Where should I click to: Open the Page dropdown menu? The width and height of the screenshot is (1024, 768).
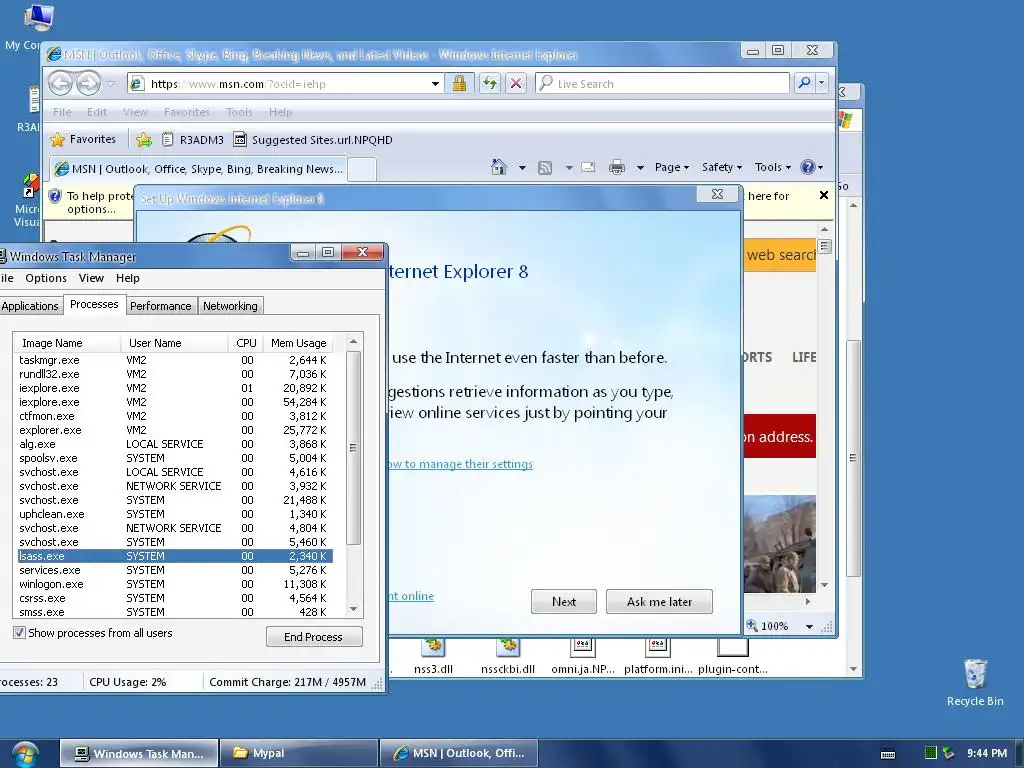672,167
